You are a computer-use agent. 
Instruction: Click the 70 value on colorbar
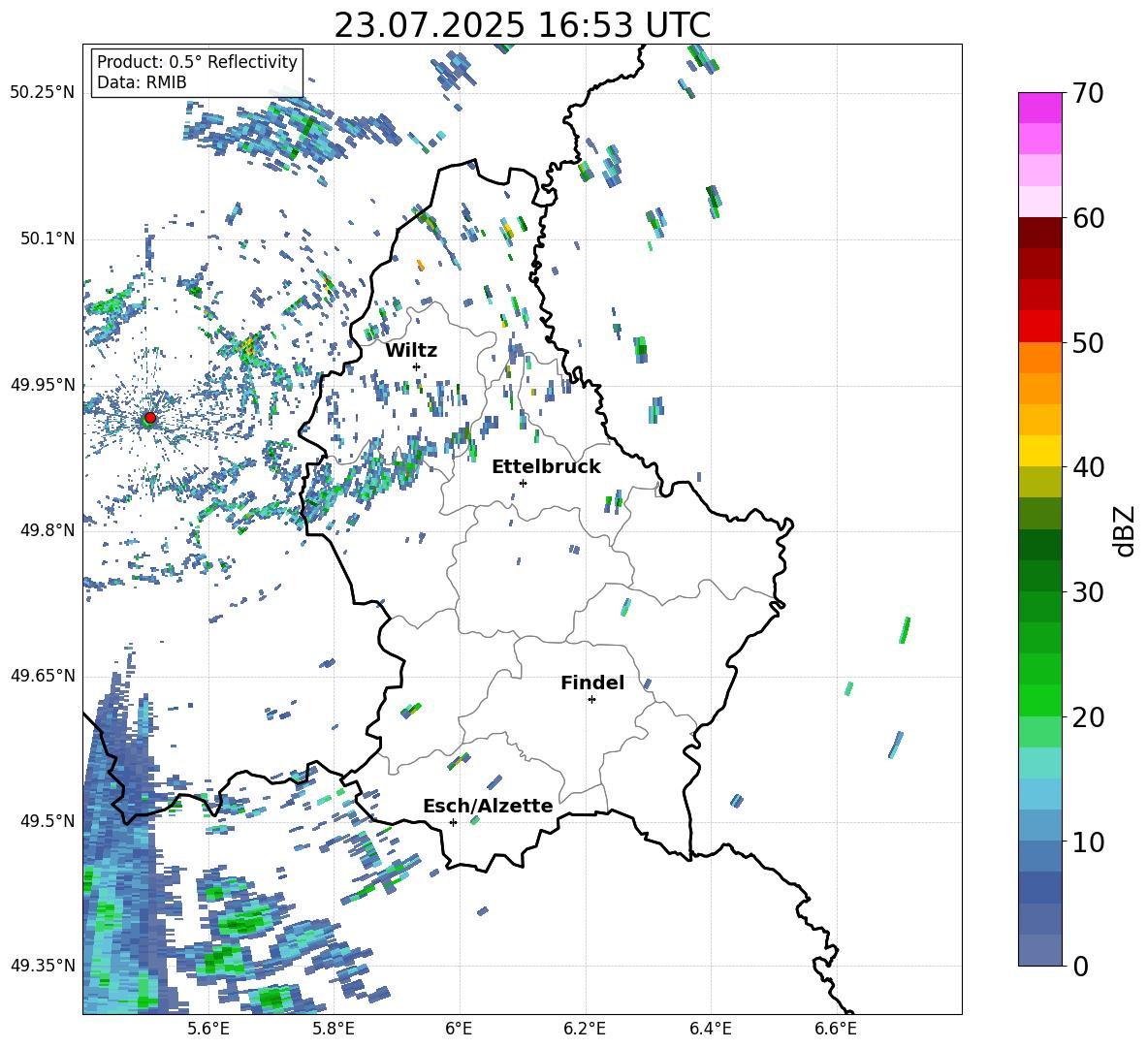pyautogui.click(x=1087, y=93)
